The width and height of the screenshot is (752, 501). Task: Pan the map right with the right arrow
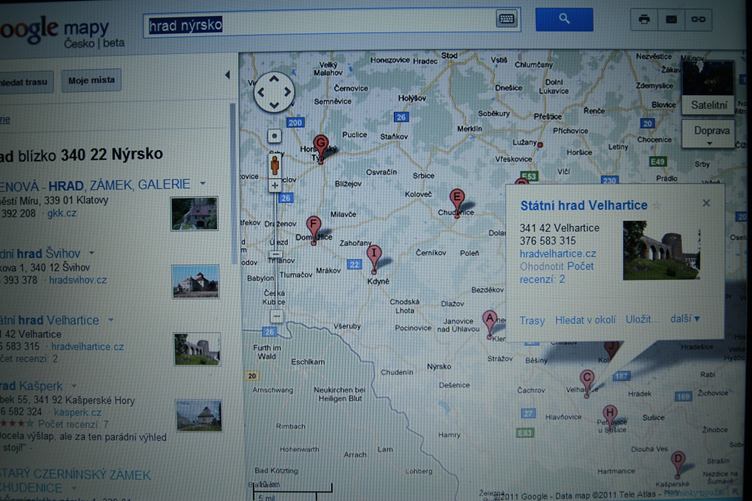[287, 92]
